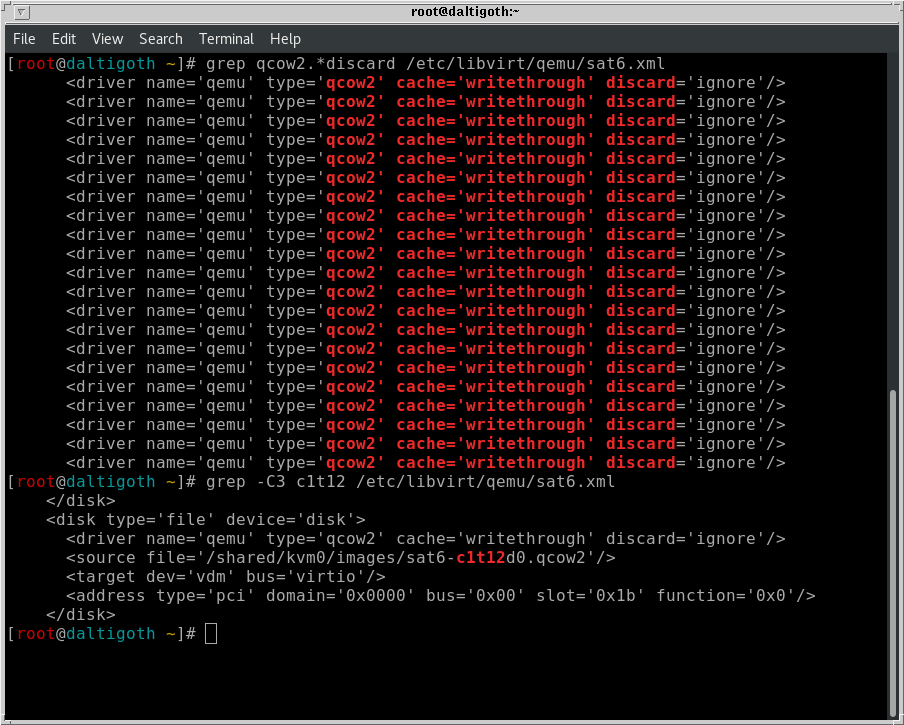Click the address type='pci' line
This screenshot has width=904, height=725.
440,596
